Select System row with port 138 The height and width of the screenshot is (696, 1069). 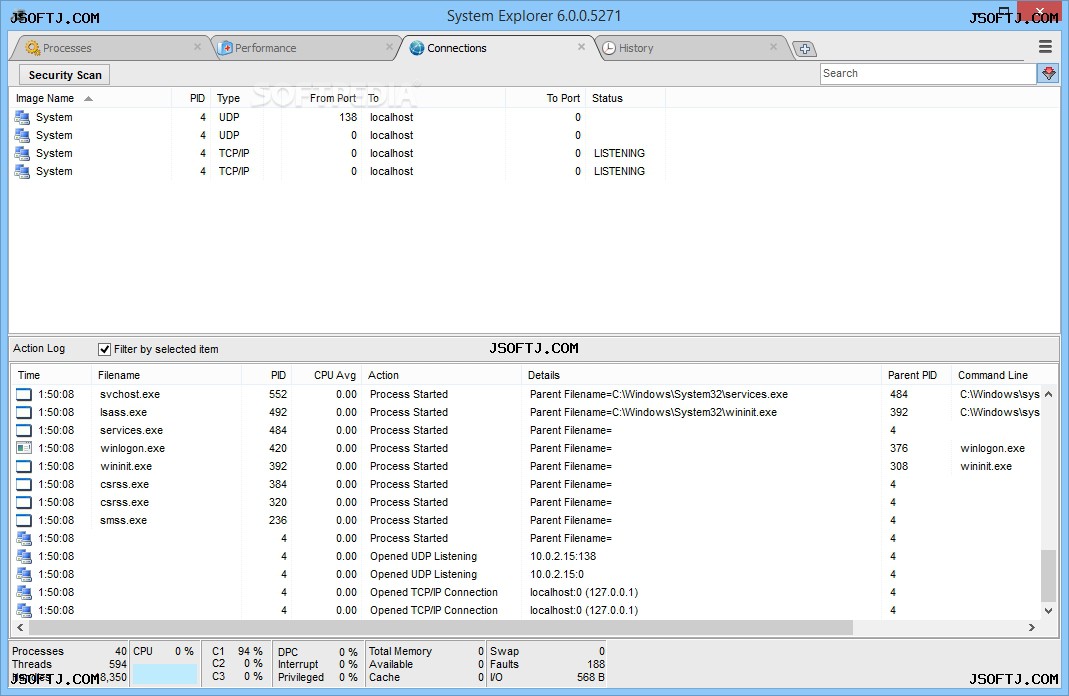pos(337,117)
